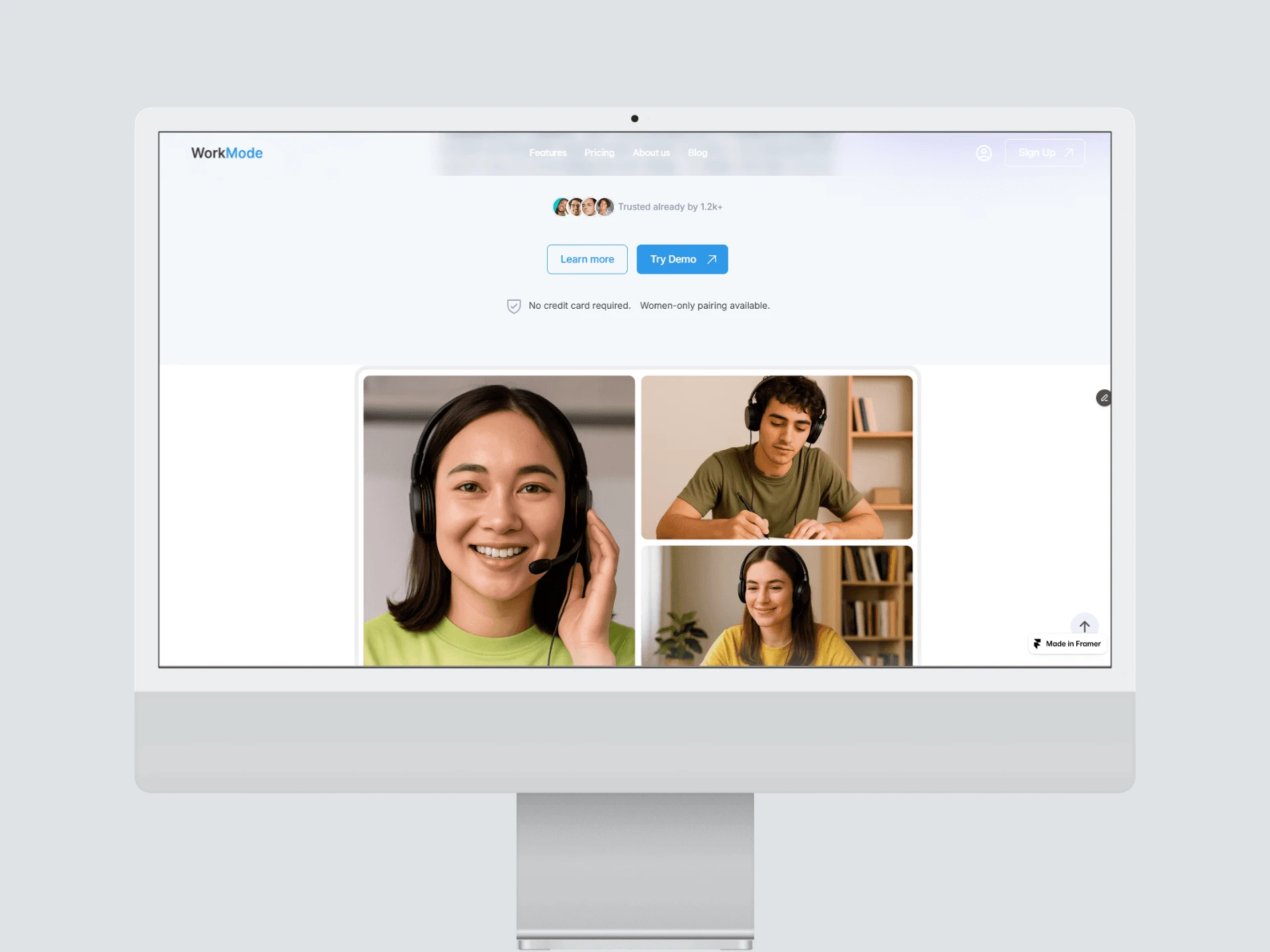The image size is (1270, 952).
Task: Go to the About us page
Action: coord(651,153)
